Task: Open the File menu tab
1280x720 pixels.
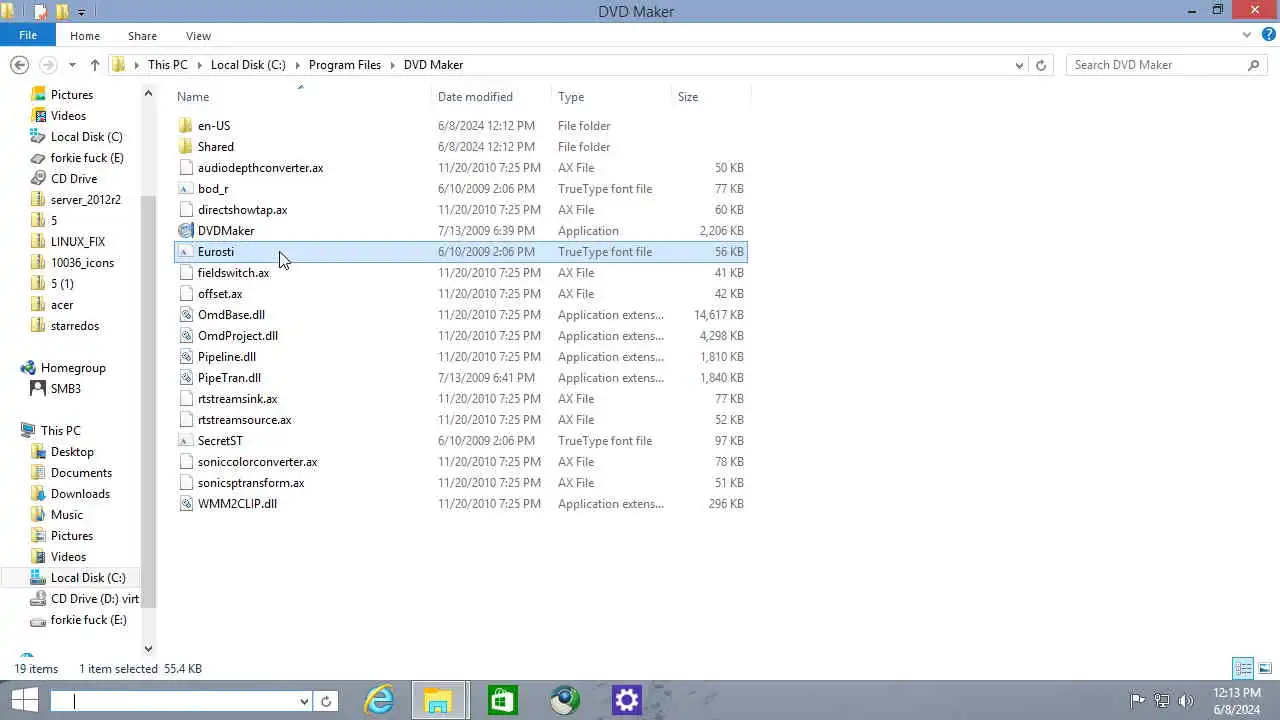Action: (x=28, y=35)
